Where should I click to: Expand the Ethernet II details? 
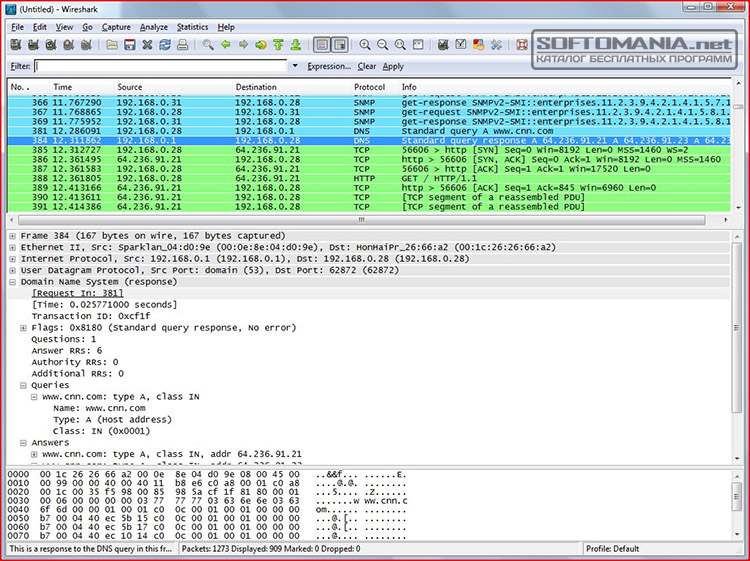tap(12, 248)
